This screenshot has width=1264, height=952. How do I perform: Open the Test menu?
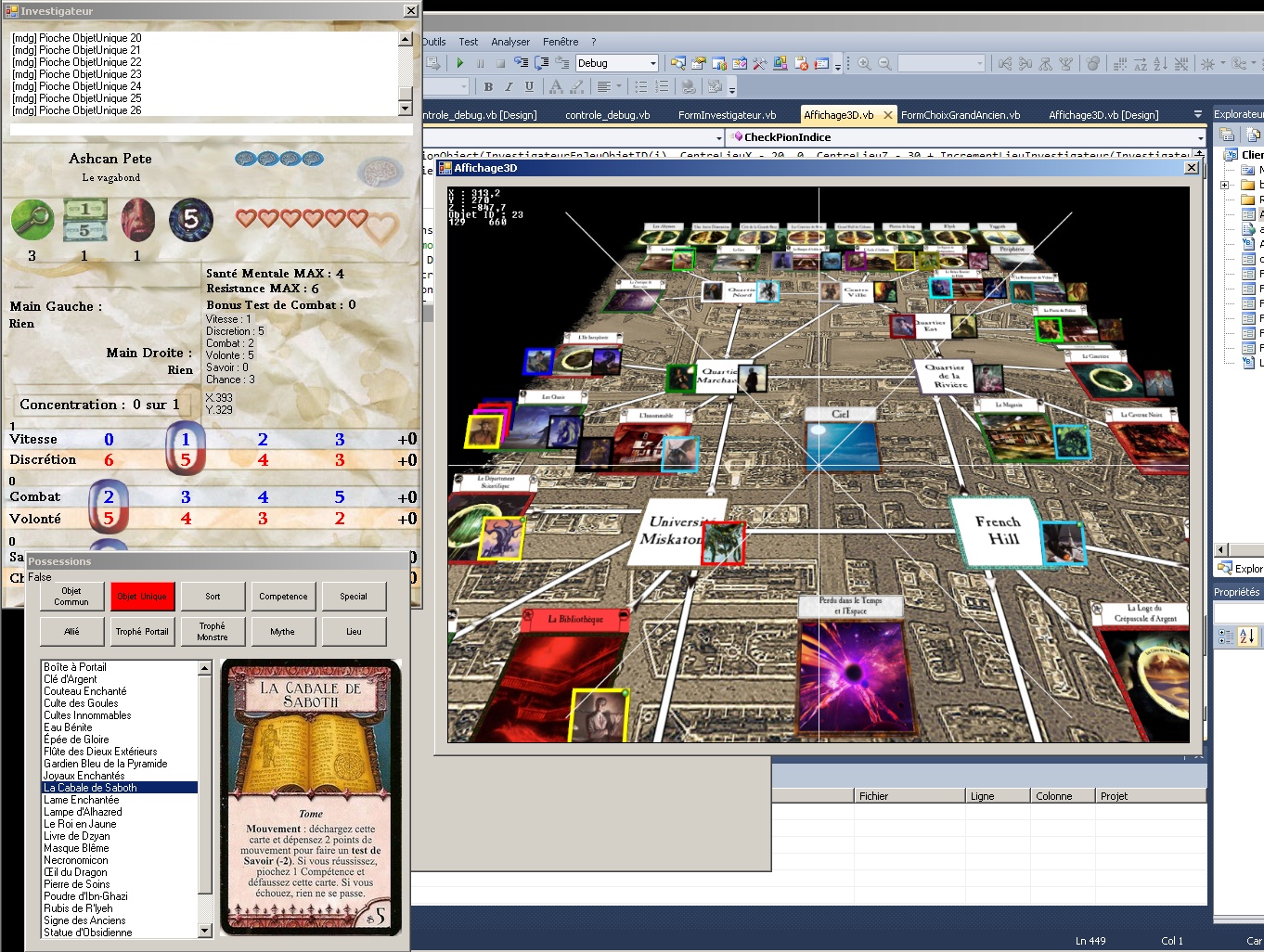pos(469,42)
